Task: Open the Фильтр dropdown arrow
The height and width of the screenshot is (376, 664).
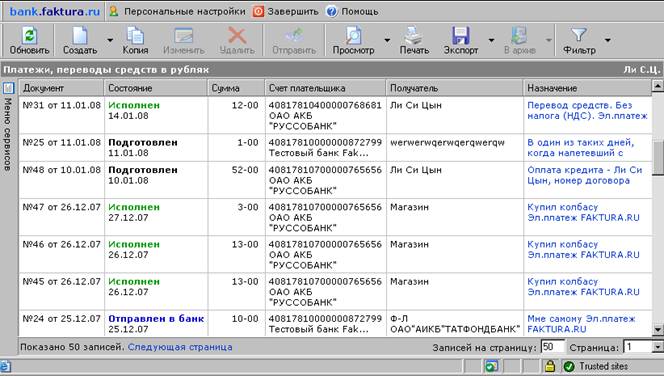Action: (608, 40)
